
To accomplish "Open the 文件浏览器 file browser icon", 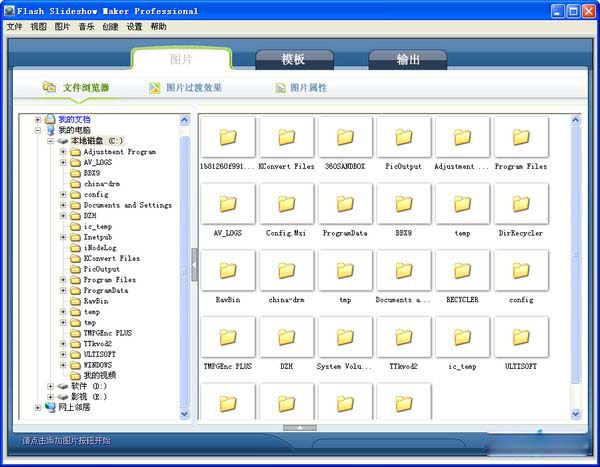I will (49, 88).
